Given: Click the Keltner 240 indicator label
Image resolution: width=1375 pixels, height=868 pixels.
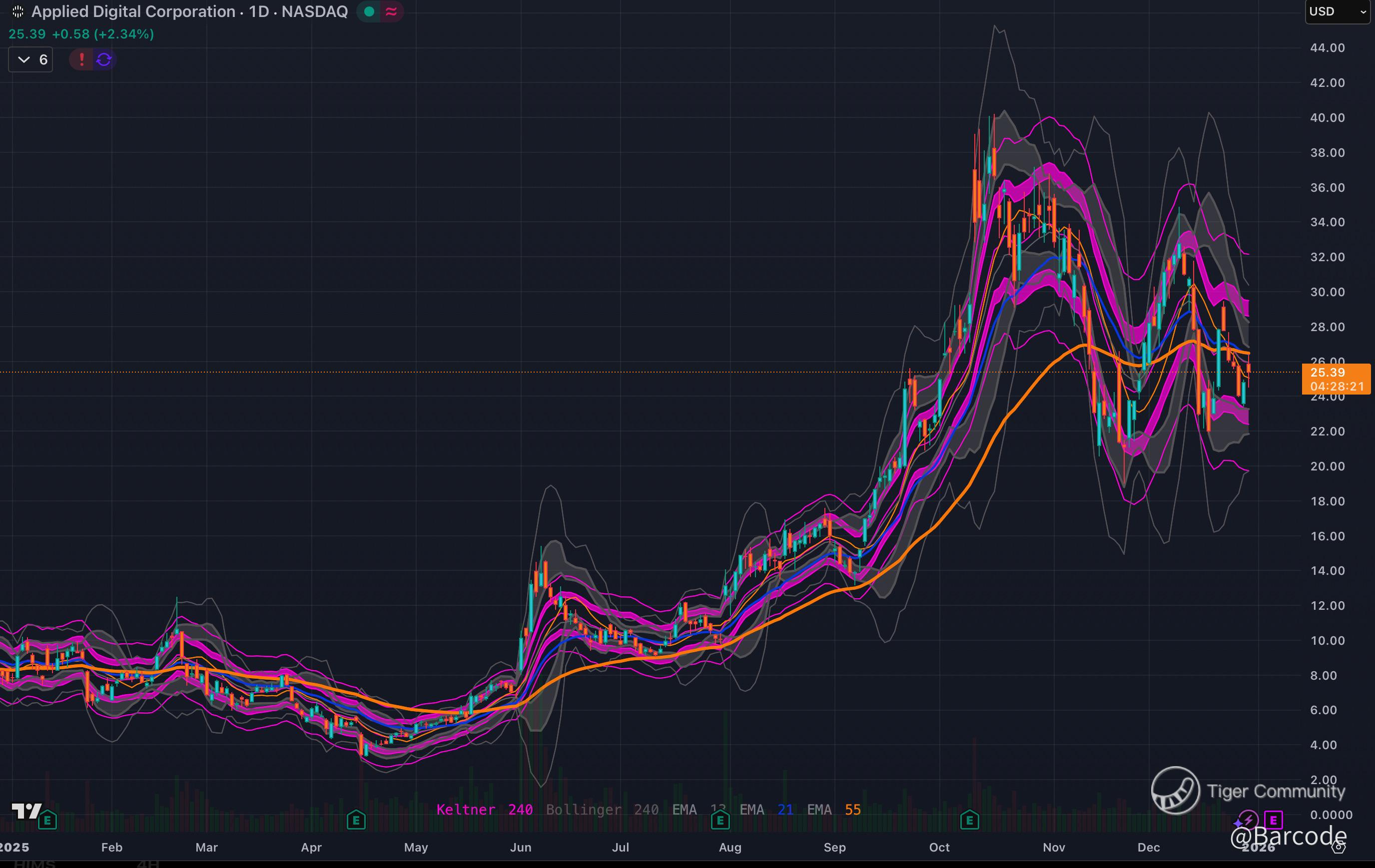Looking at the screenshot, I should point(484,809).
